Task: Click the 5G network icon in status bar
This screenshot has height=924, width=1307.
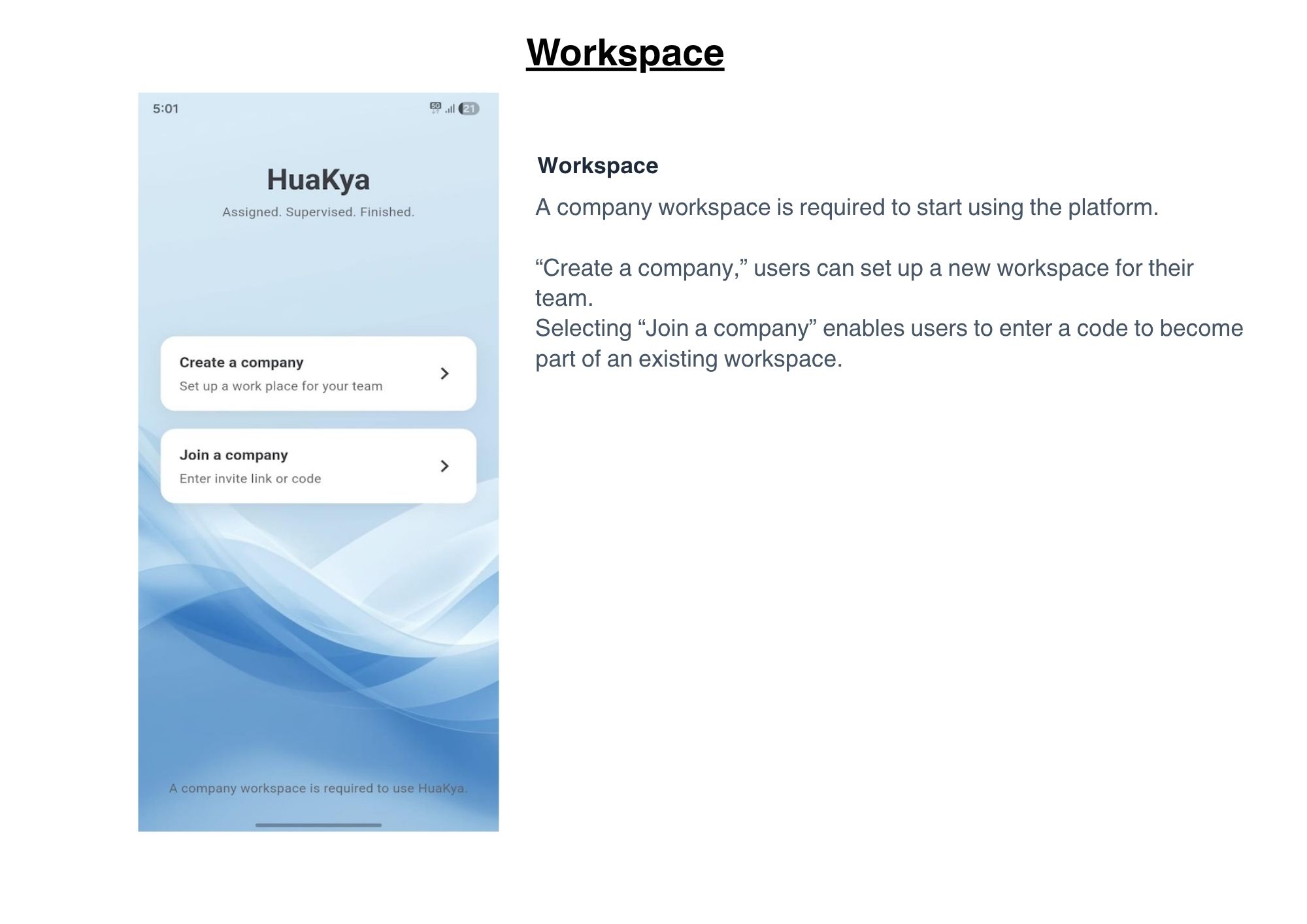Action: [x=435, y=106]
